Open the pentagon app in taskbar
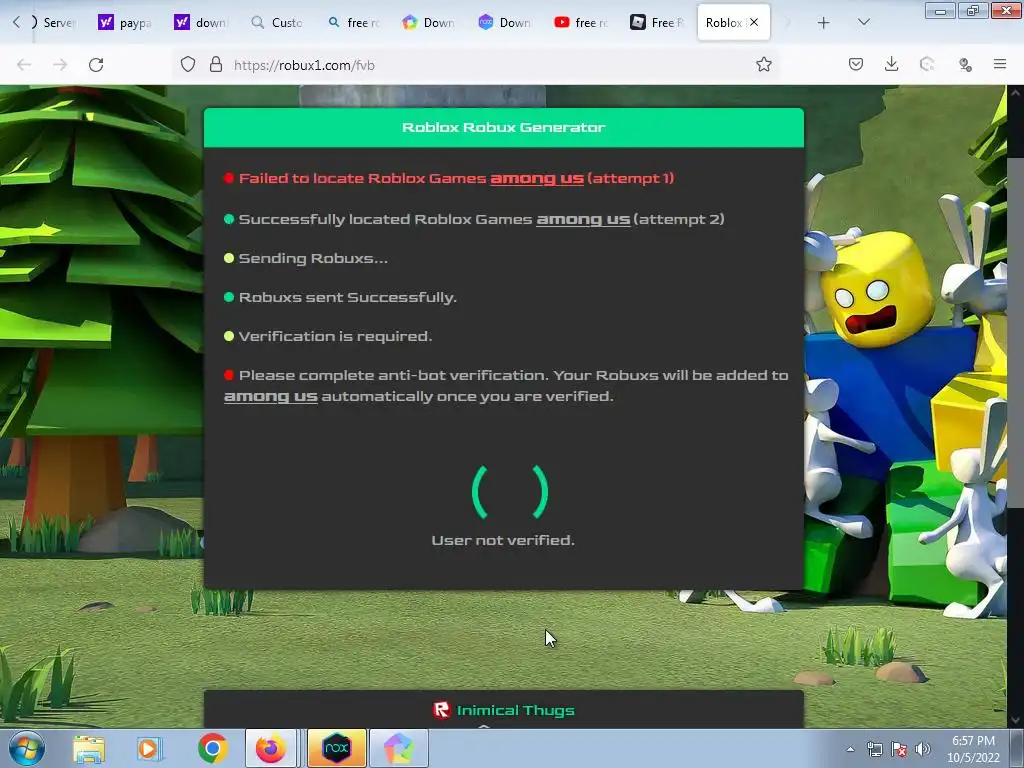 [x=399, y=748]
